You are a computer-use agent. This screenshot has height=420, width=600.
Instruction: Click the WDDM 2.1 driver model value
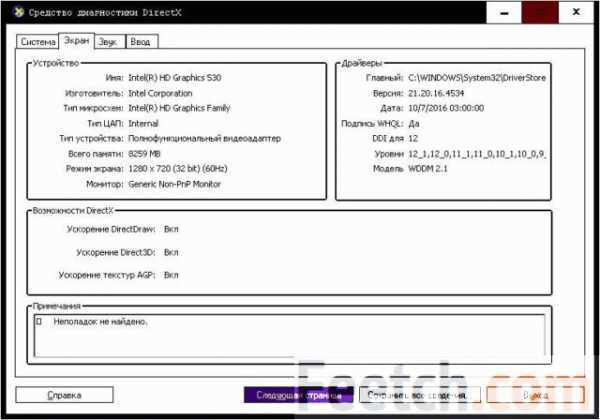click(428, 169)
